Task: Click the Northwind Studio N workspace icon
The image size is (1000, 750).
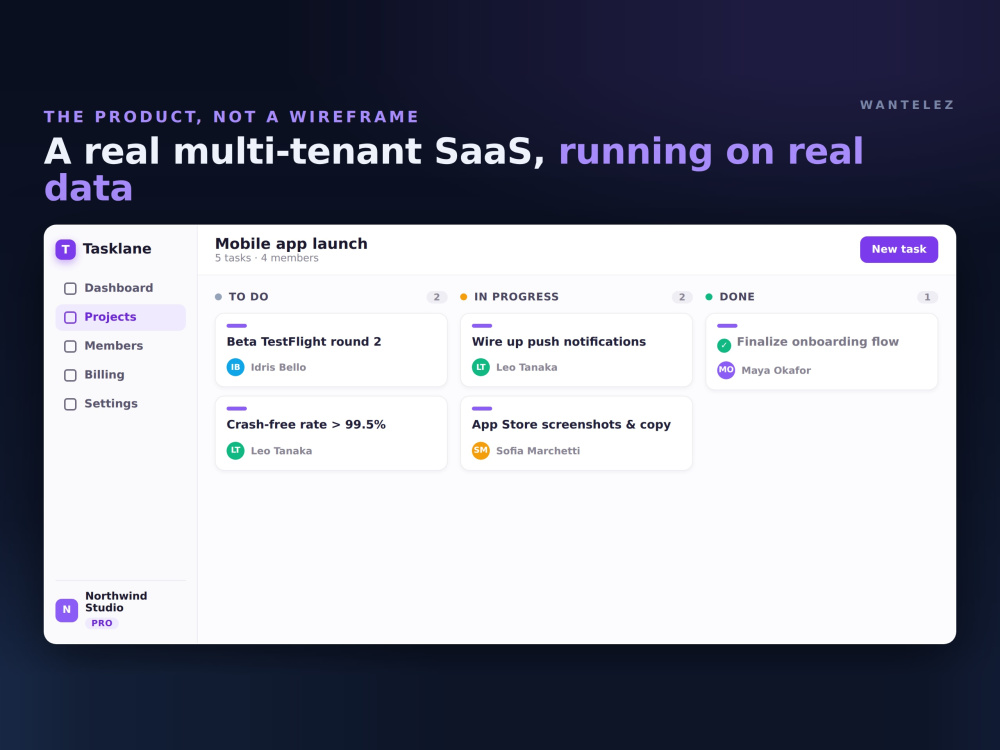Action: pyautogui.click(x=67, y=610)
